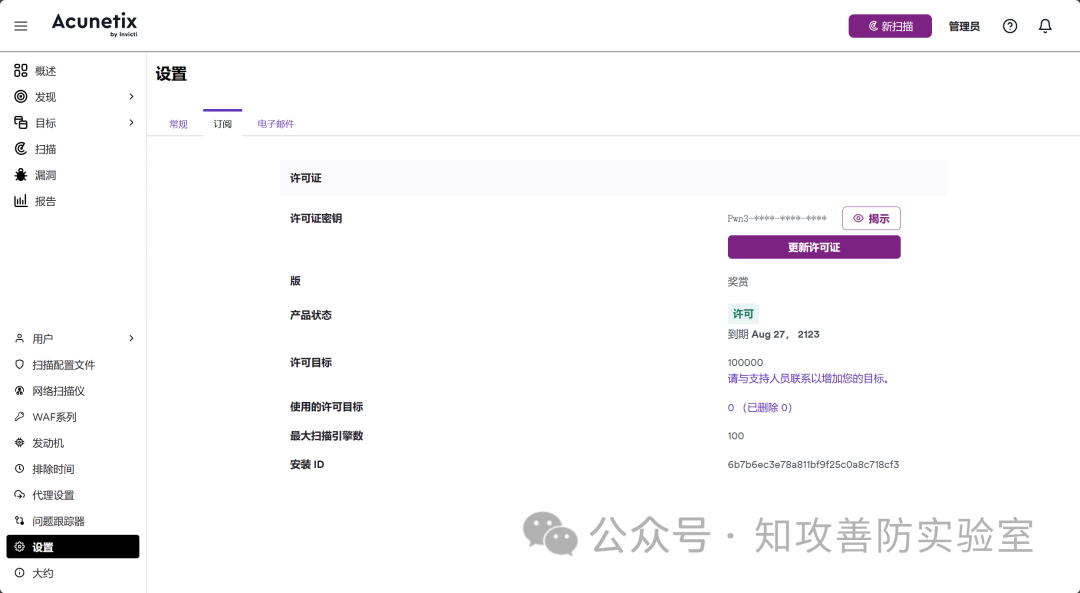Click the 报告 chart icon
This screenshot has height=593, width=1080.
pyautogui.click(x=21, y=201)
